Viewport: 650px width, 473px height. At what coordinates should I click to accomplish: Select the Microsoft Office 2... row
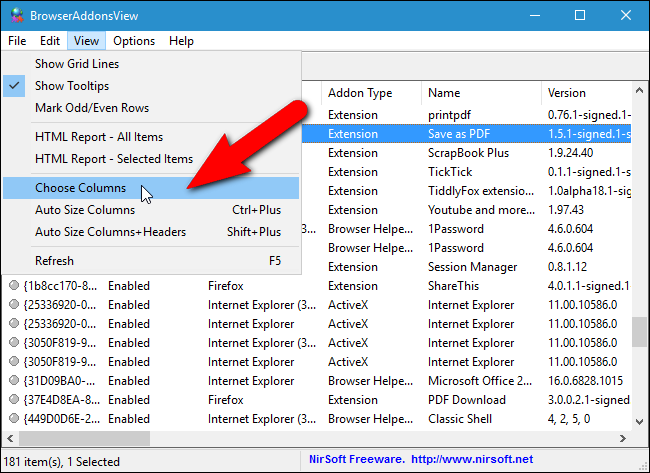click(317, 381)
